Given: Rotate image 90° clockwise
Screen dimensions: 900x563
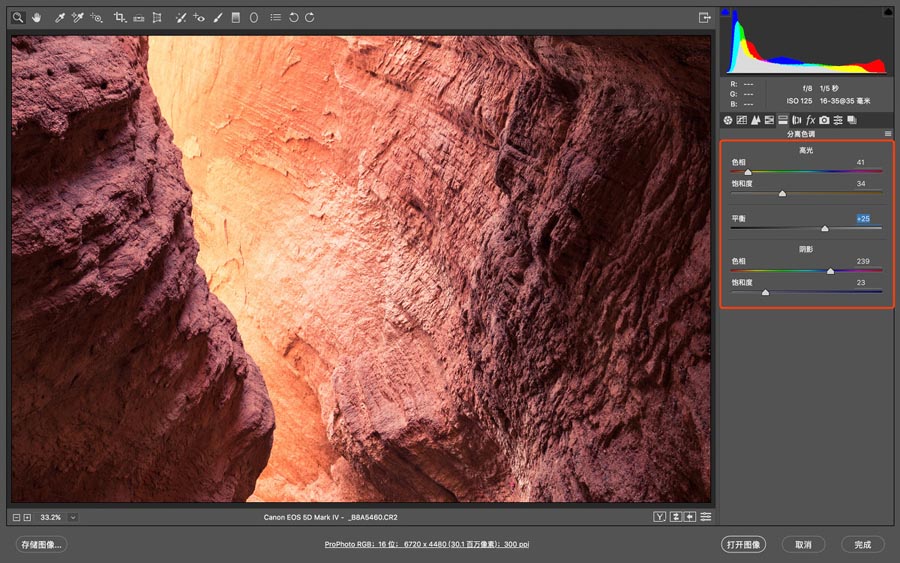Looking at the screenshot, I should click(x=310, y=17).
